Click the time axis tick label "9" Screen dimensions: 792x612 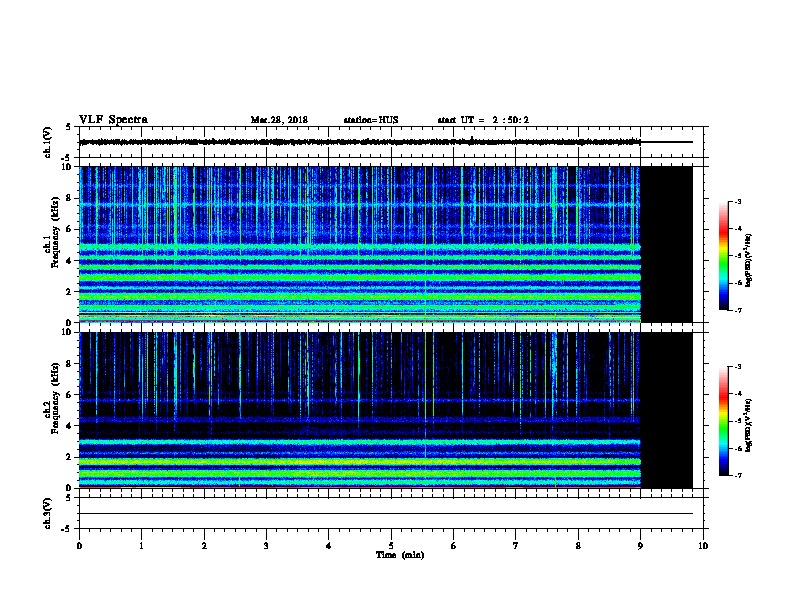coord(640,545)
